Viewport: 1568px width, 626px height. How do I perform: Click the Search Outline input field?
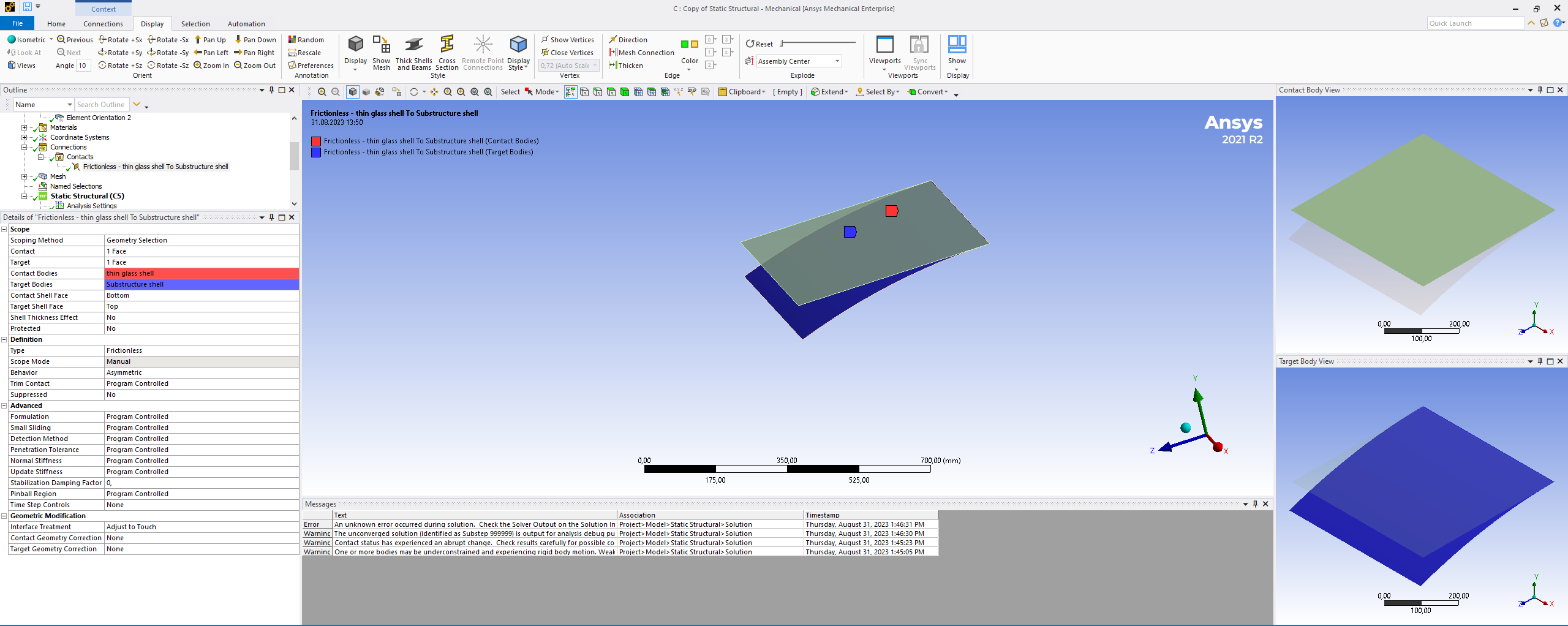(101, 105)
